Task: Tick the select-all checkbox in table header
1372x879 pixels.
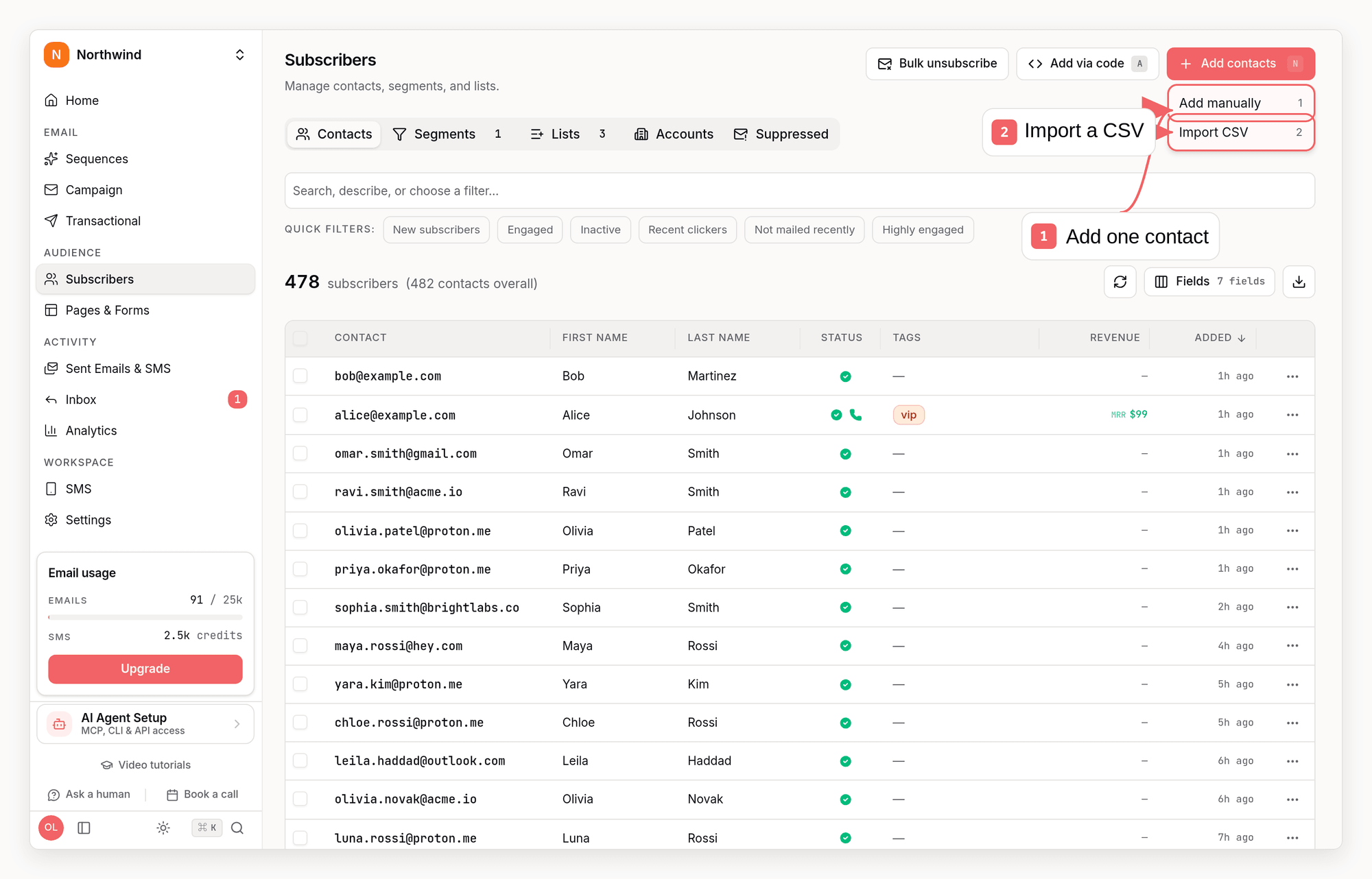Action: pyautogui.click(x=300, y=338)
